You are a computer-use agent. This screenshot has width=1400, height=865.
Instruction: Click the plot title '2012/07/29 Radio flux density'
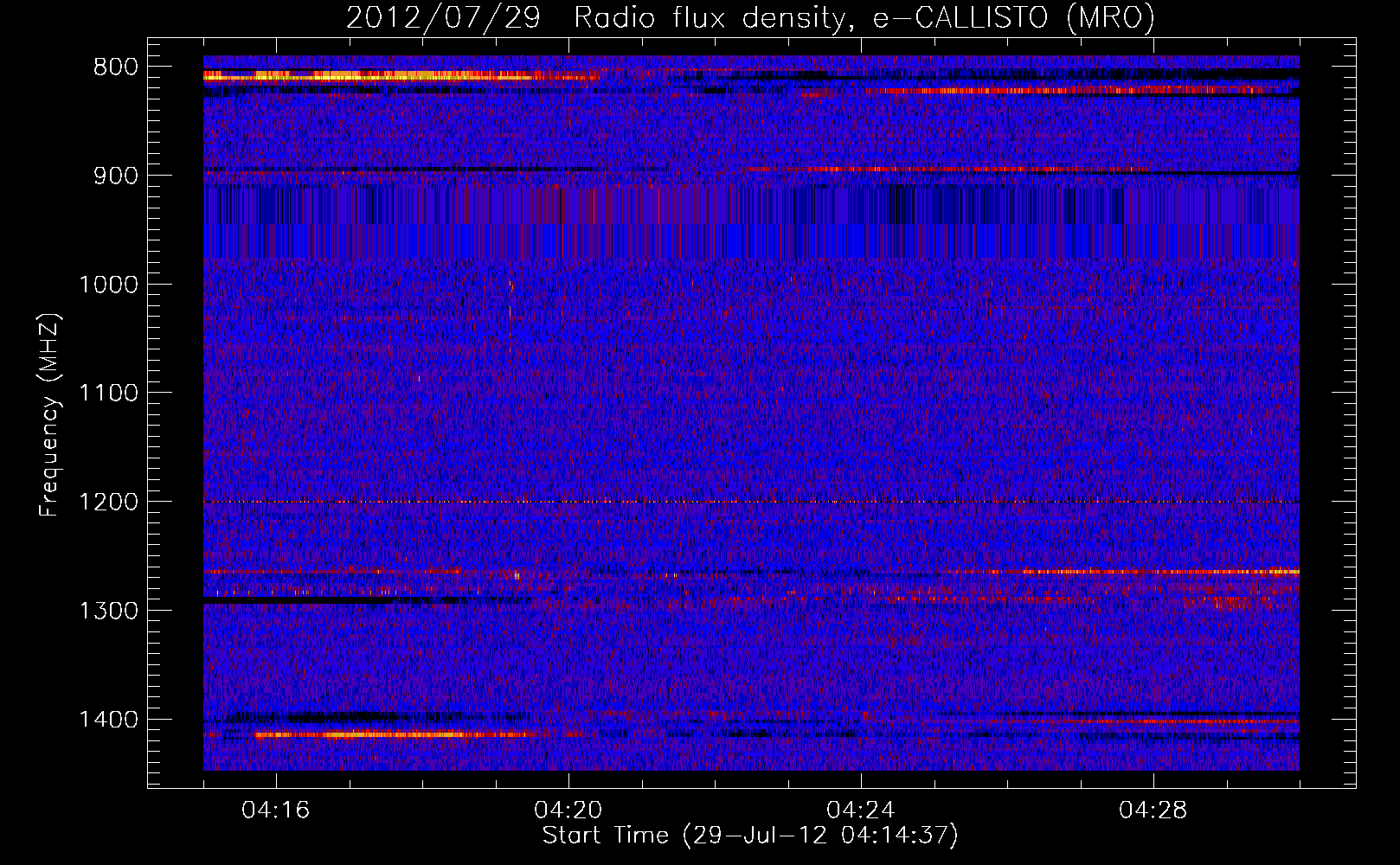tap(595, 17)
